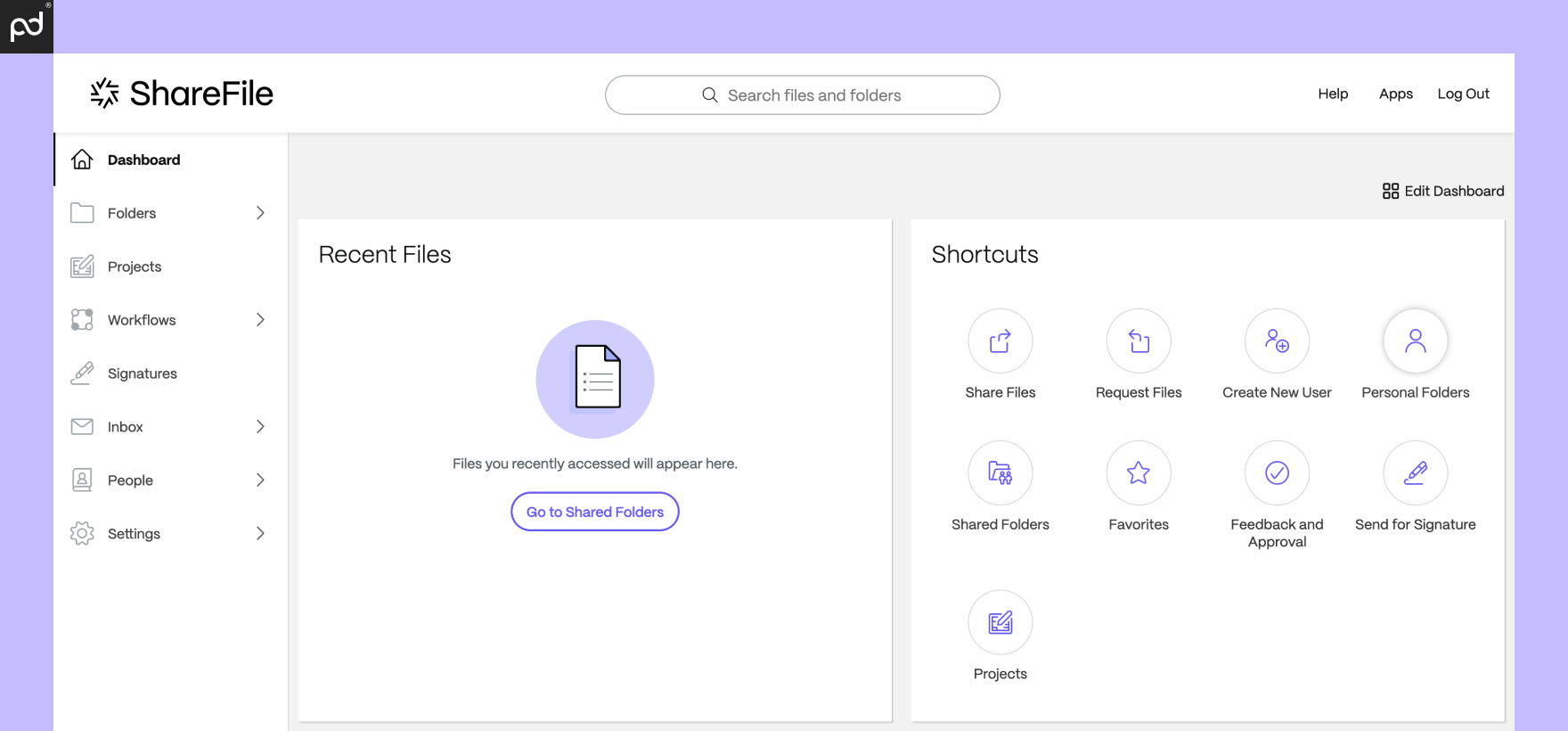Click the Create New User shortcut icon
This screenshot has width=1568, height=731.
click(x=1277, y=341)
